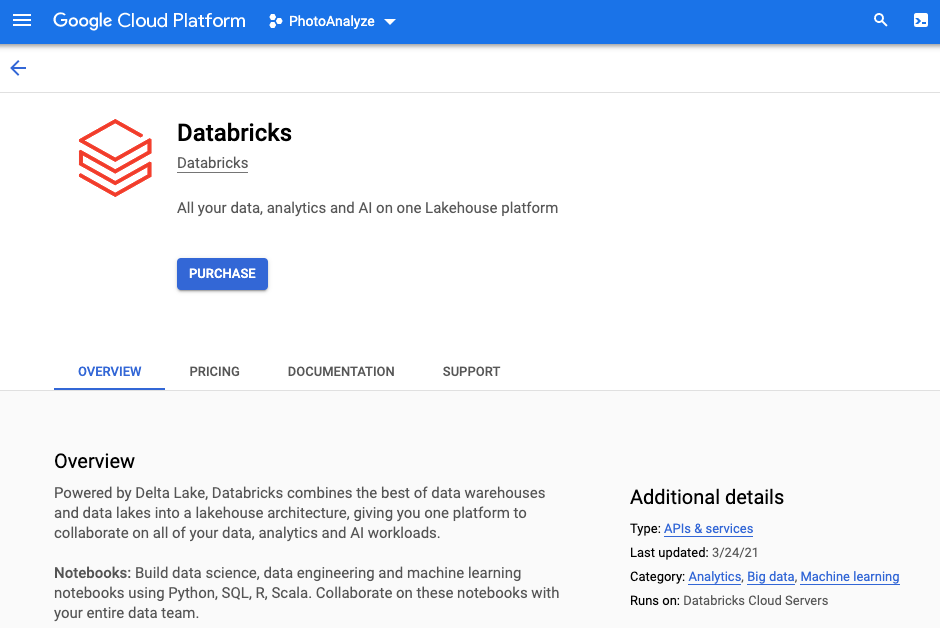Switch to the OVERVIEW tab
Viewport: 940px width, 628px height.
point(110,372)
